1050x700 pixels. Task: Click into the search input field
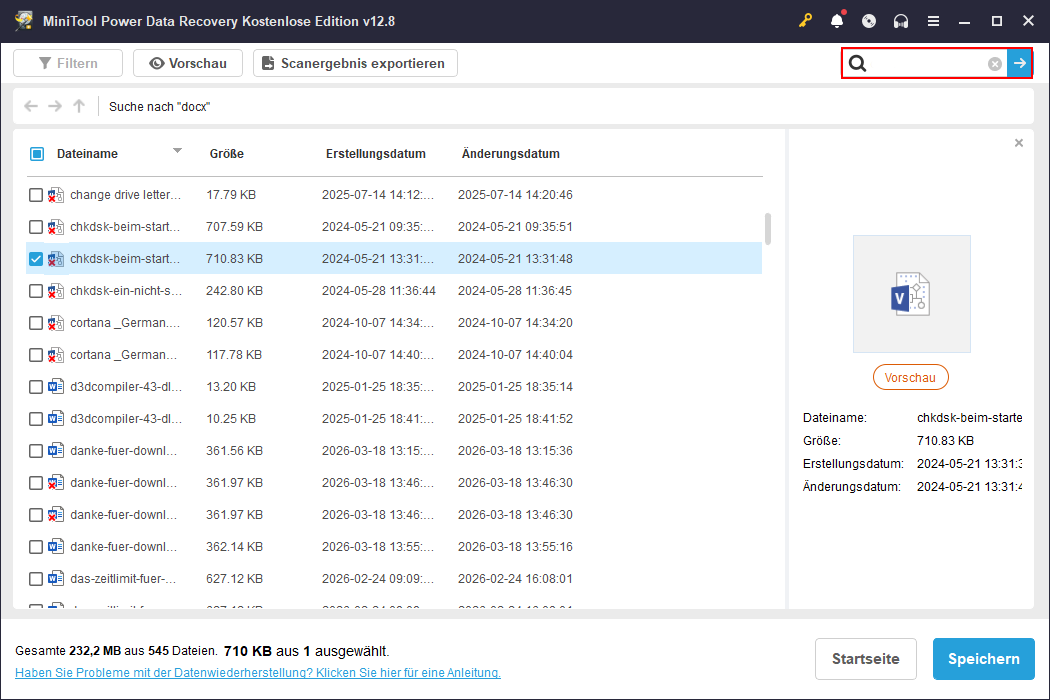[x=927, y=64]
